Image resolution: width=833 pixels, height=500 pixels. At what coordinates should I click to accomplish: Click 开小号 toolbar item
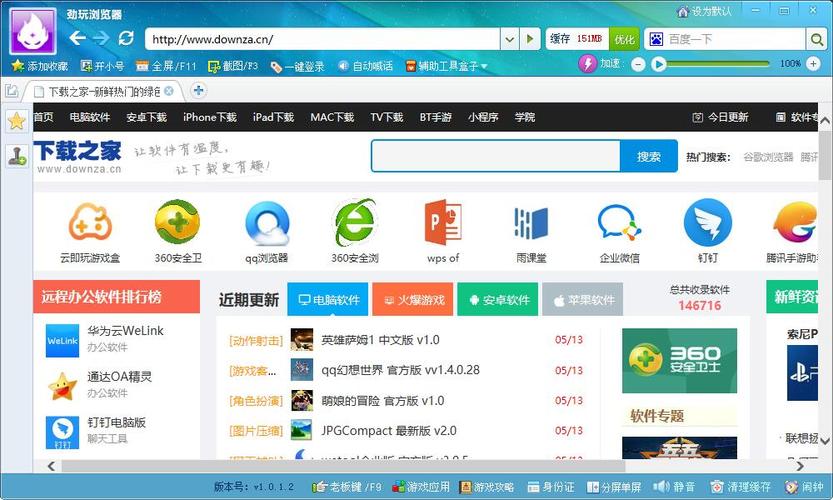point(103,66)
